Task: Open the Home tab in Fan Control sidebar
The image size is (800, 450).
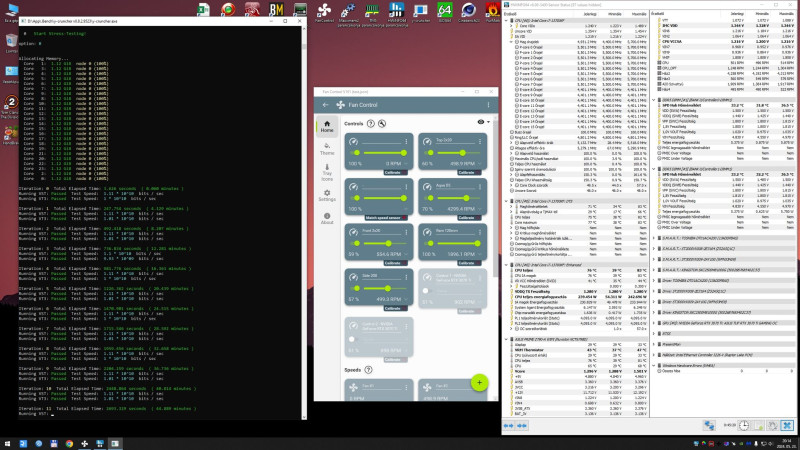Action: (x=327, y=127)
